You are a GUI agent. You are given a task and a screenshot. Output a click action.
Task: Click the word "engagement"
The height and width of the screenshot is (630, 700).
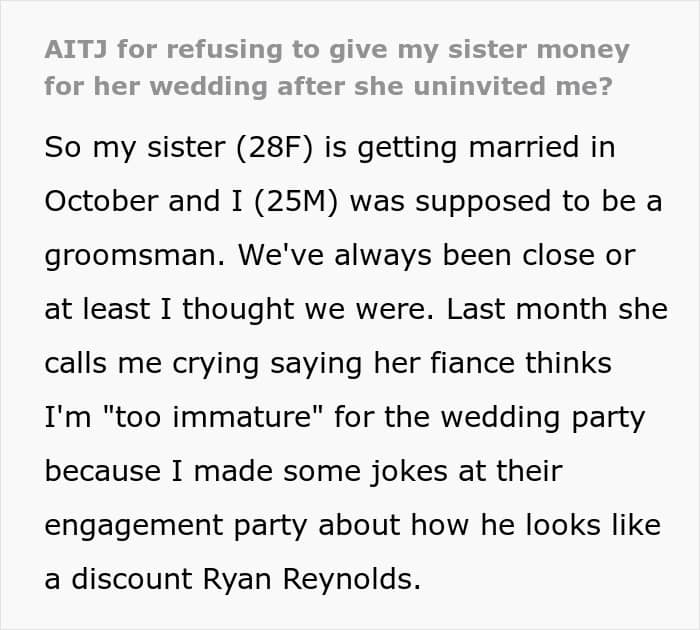(134, 526)
